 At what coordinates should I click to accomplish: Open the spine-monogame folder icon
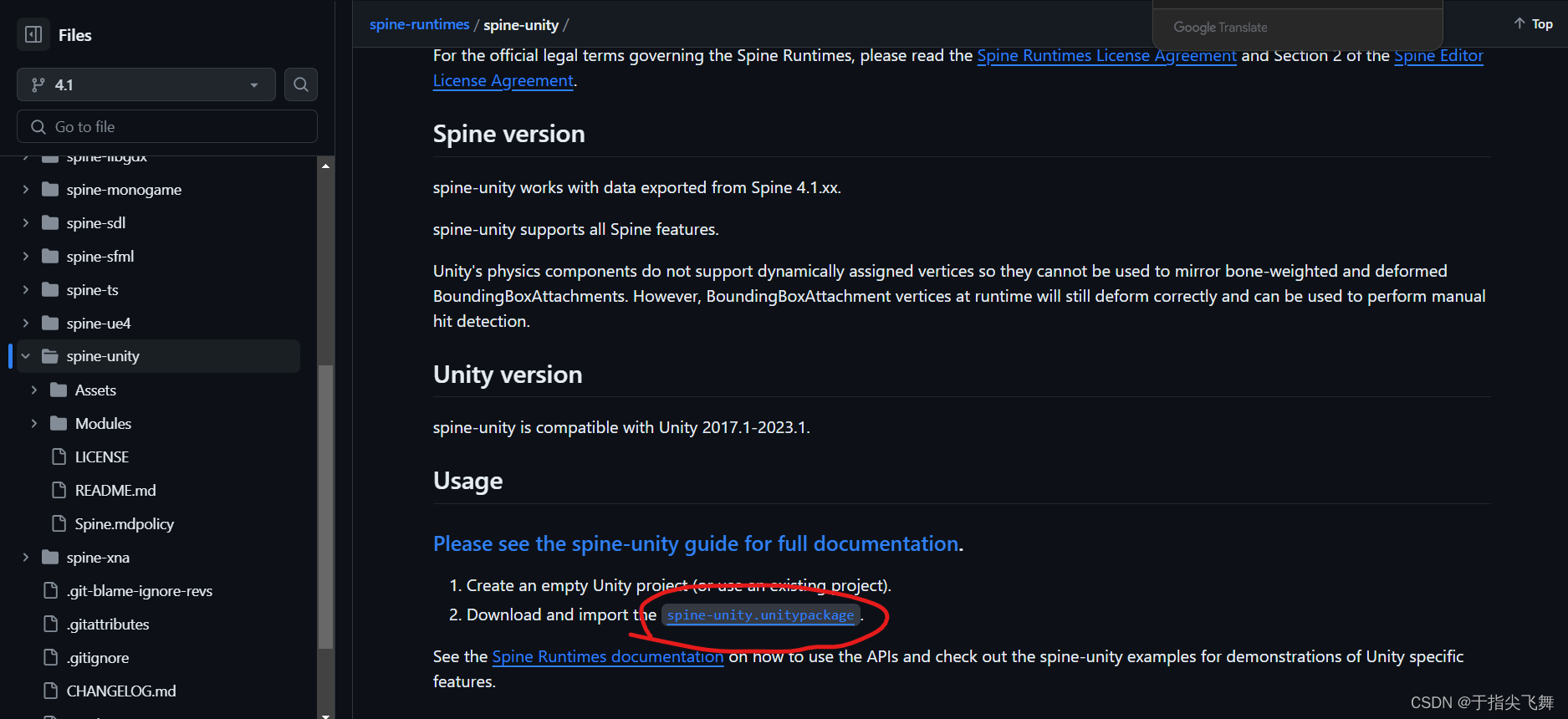50,190
